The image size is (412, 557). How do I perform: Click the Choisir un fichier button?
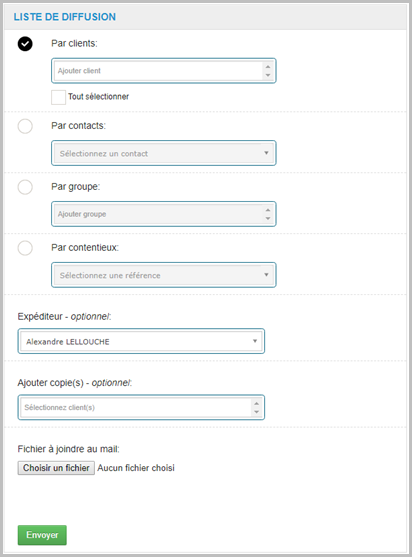56,468
